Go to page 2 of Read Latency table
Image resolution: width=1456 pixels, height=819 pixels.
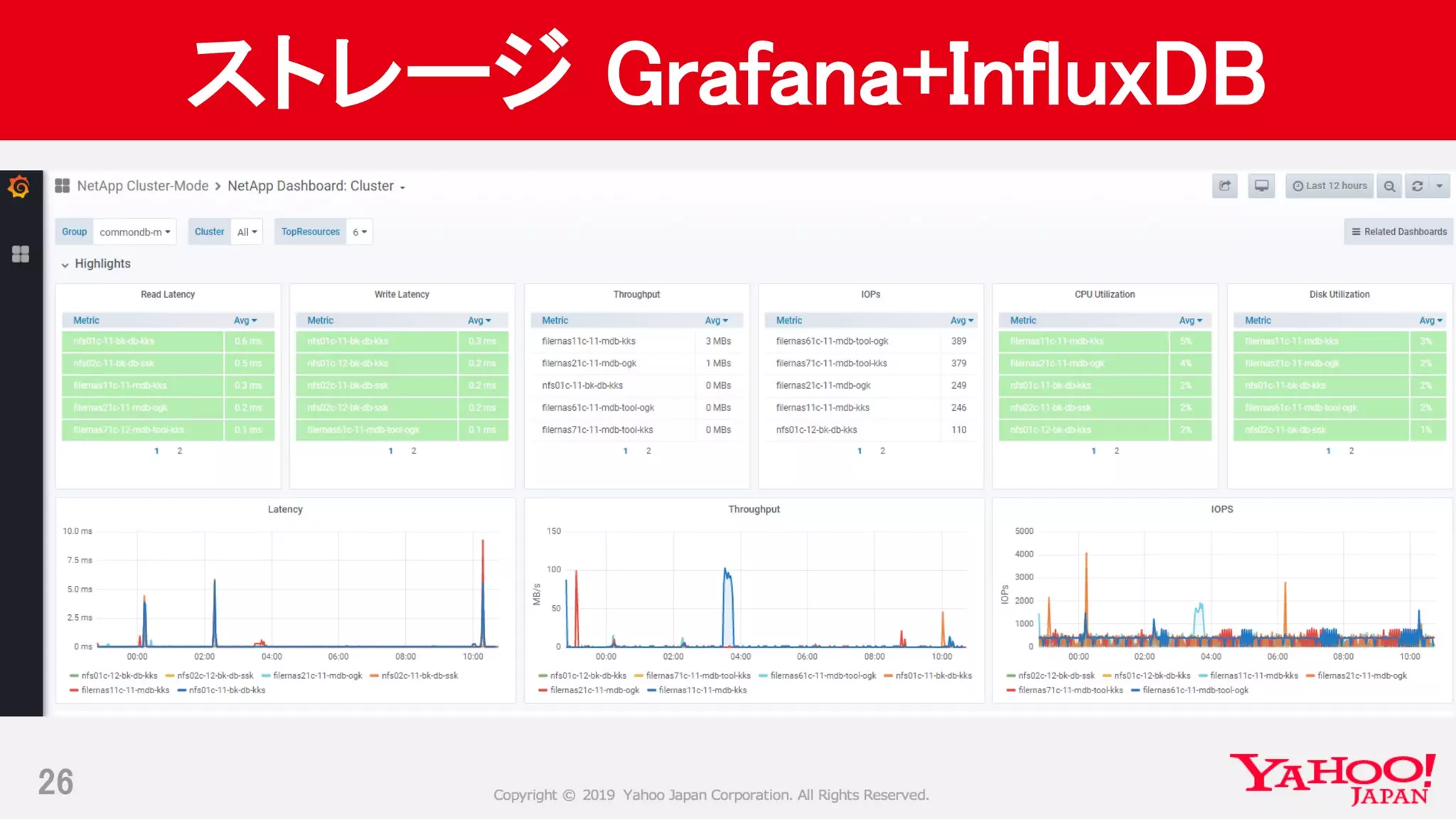(x=180, y=451)
